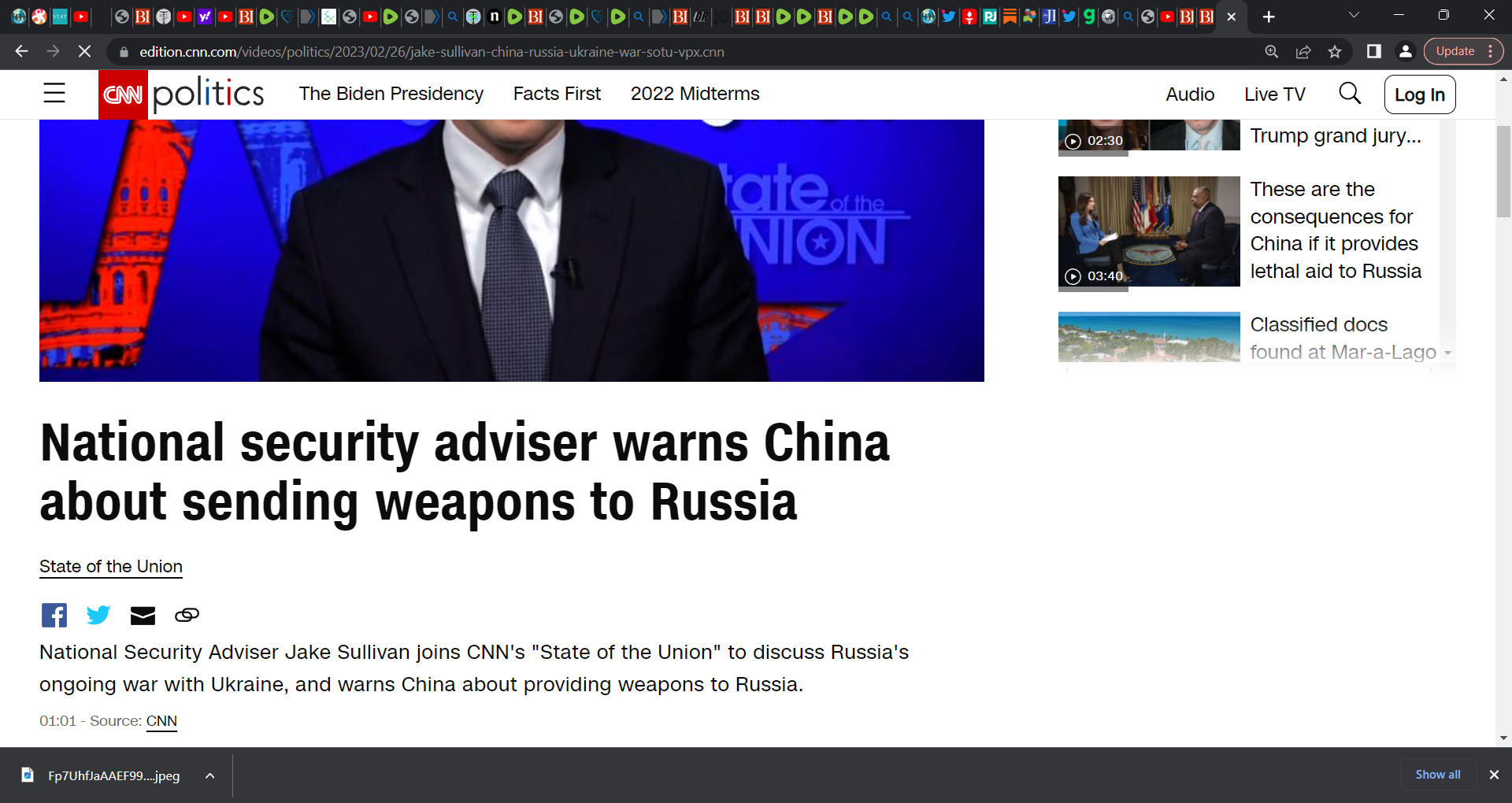Open the site search magnifier icon

click(1350, 93)
